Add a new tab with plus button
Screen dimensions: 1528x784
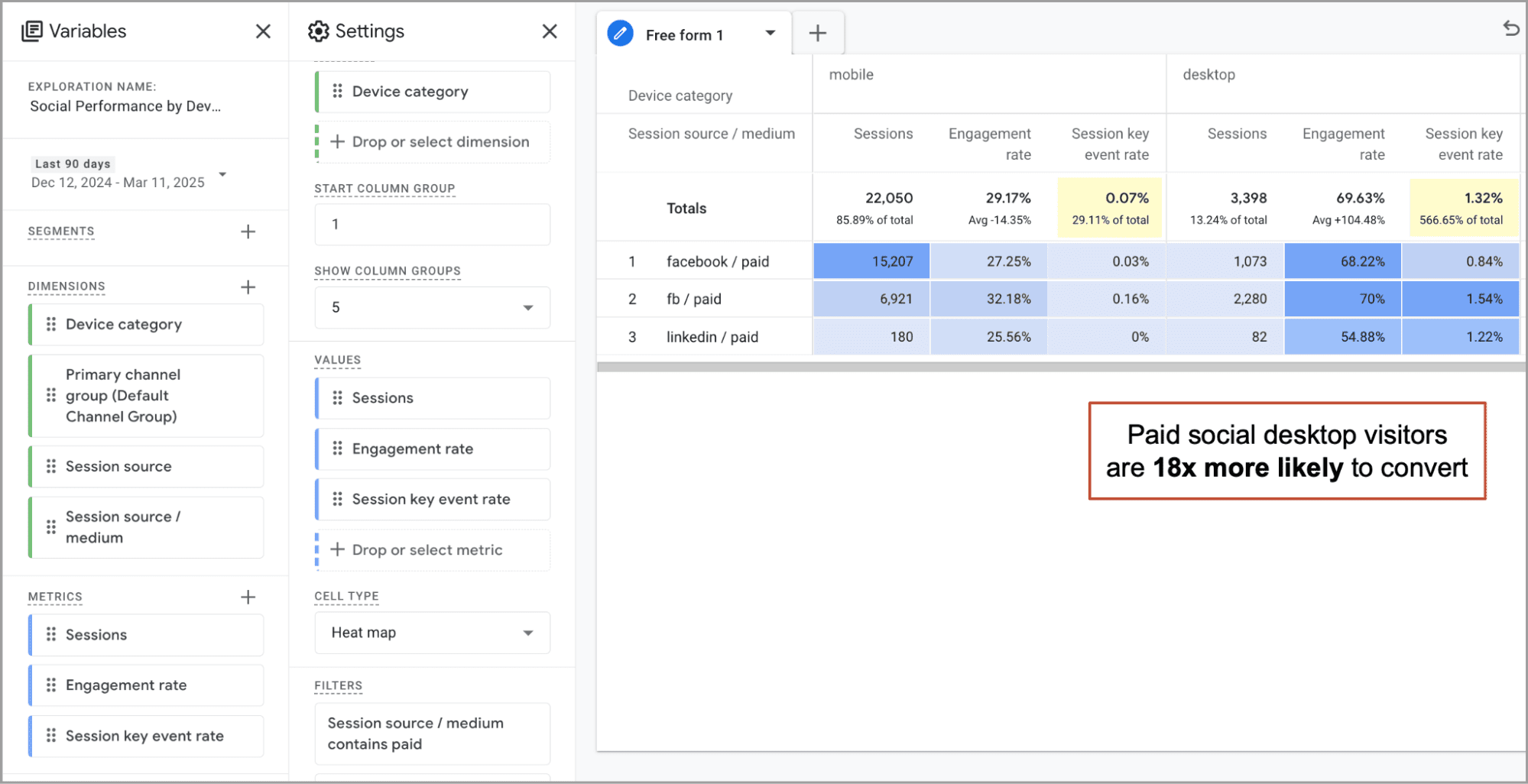[x=818, y=33]
